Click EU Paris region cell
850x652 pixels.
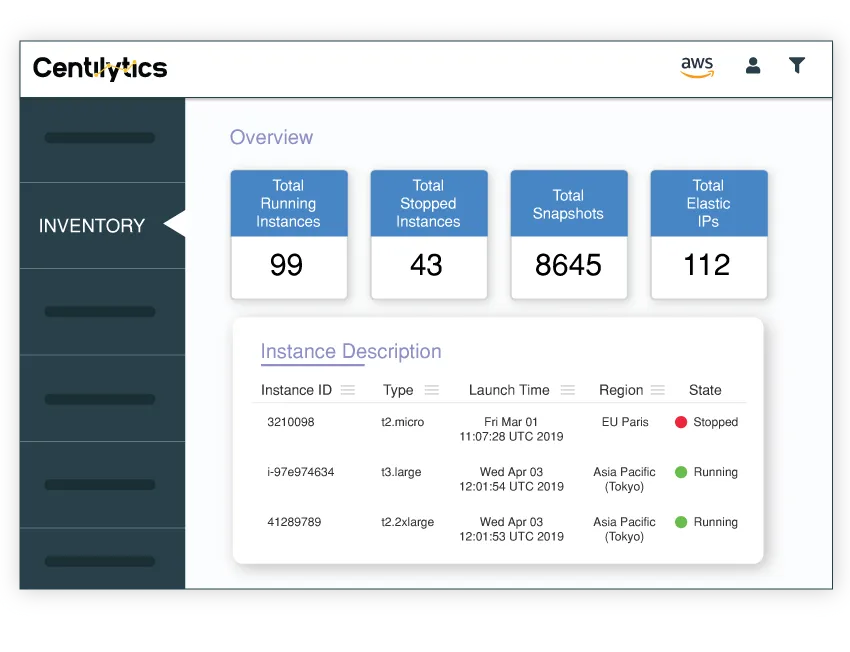click(625, 422)
